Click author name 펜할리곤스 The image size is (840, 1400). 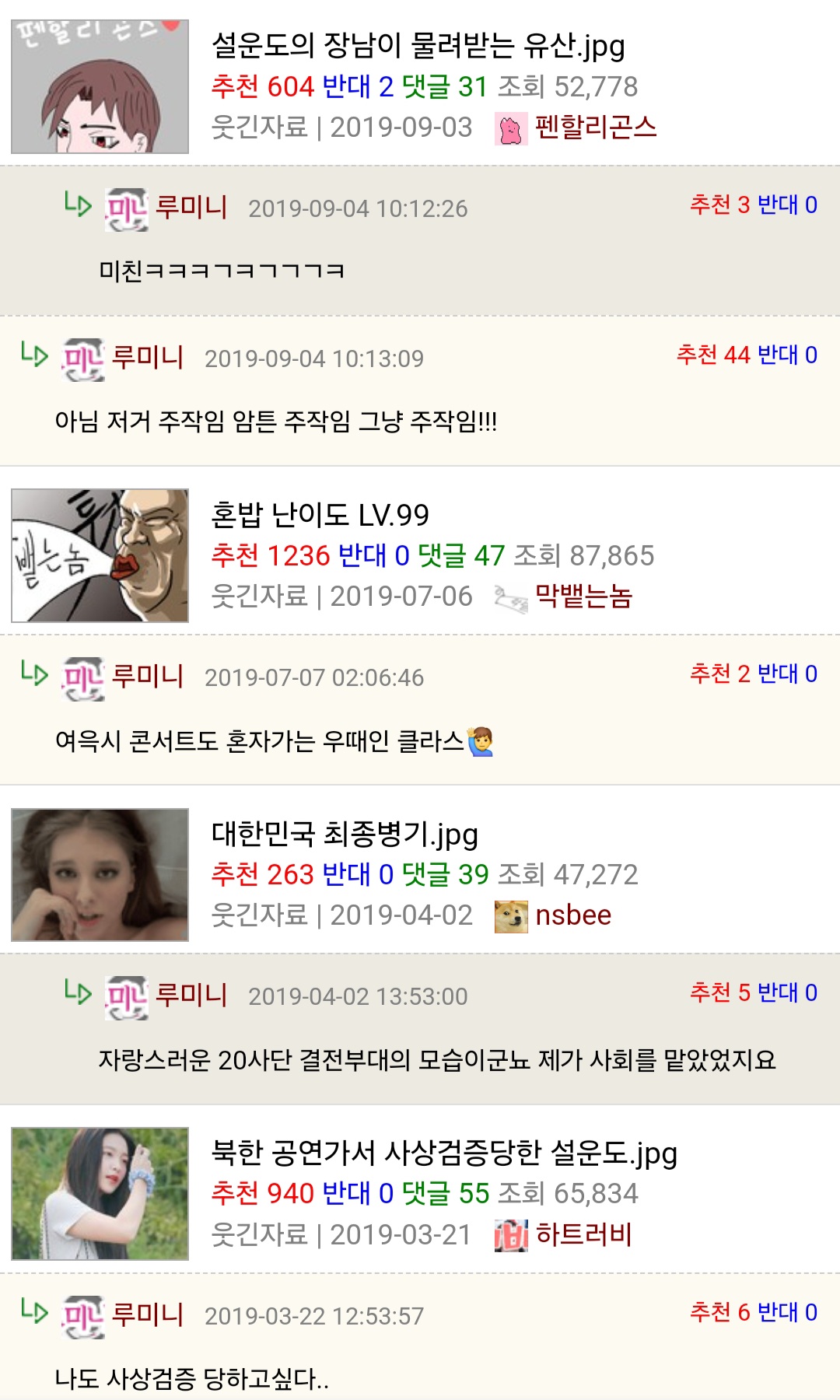click(596, 127)
